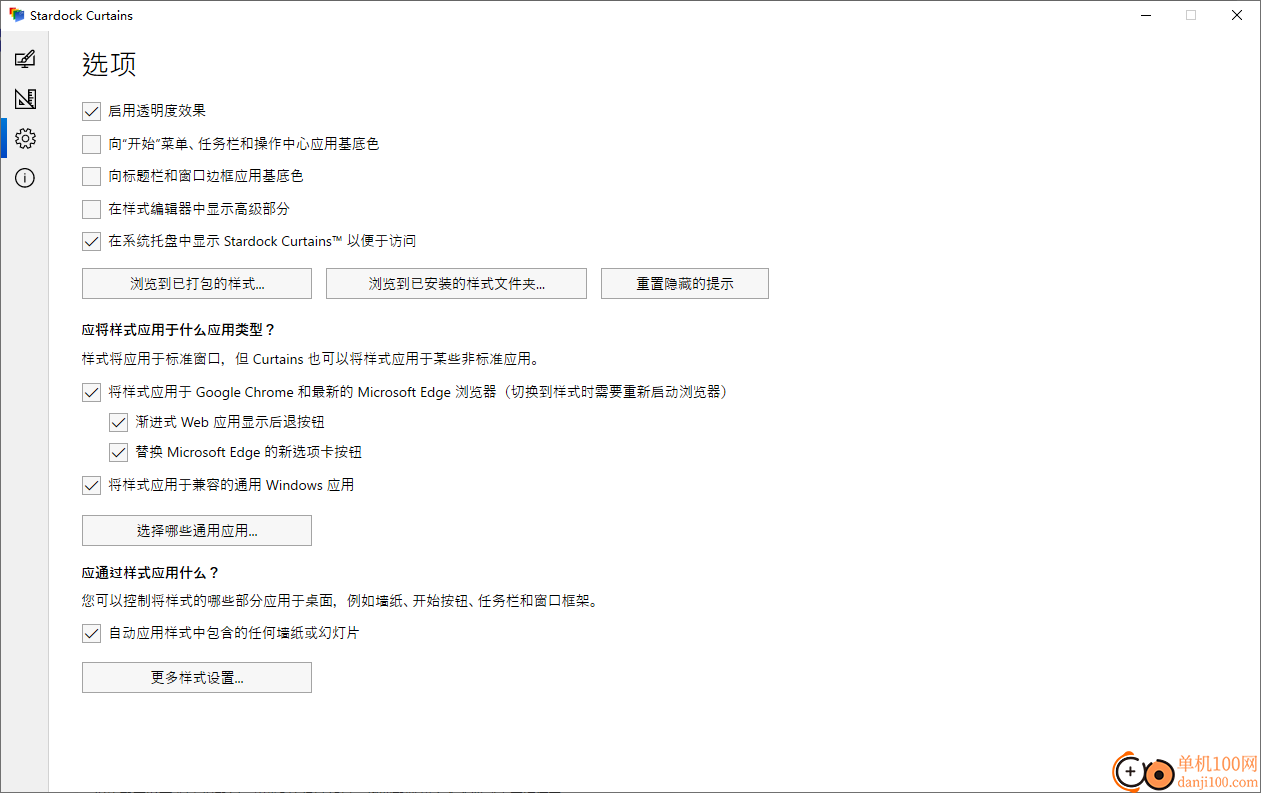Click the 选项 page heading
The height and width of the screenshot is (793, 1261).
109,64
